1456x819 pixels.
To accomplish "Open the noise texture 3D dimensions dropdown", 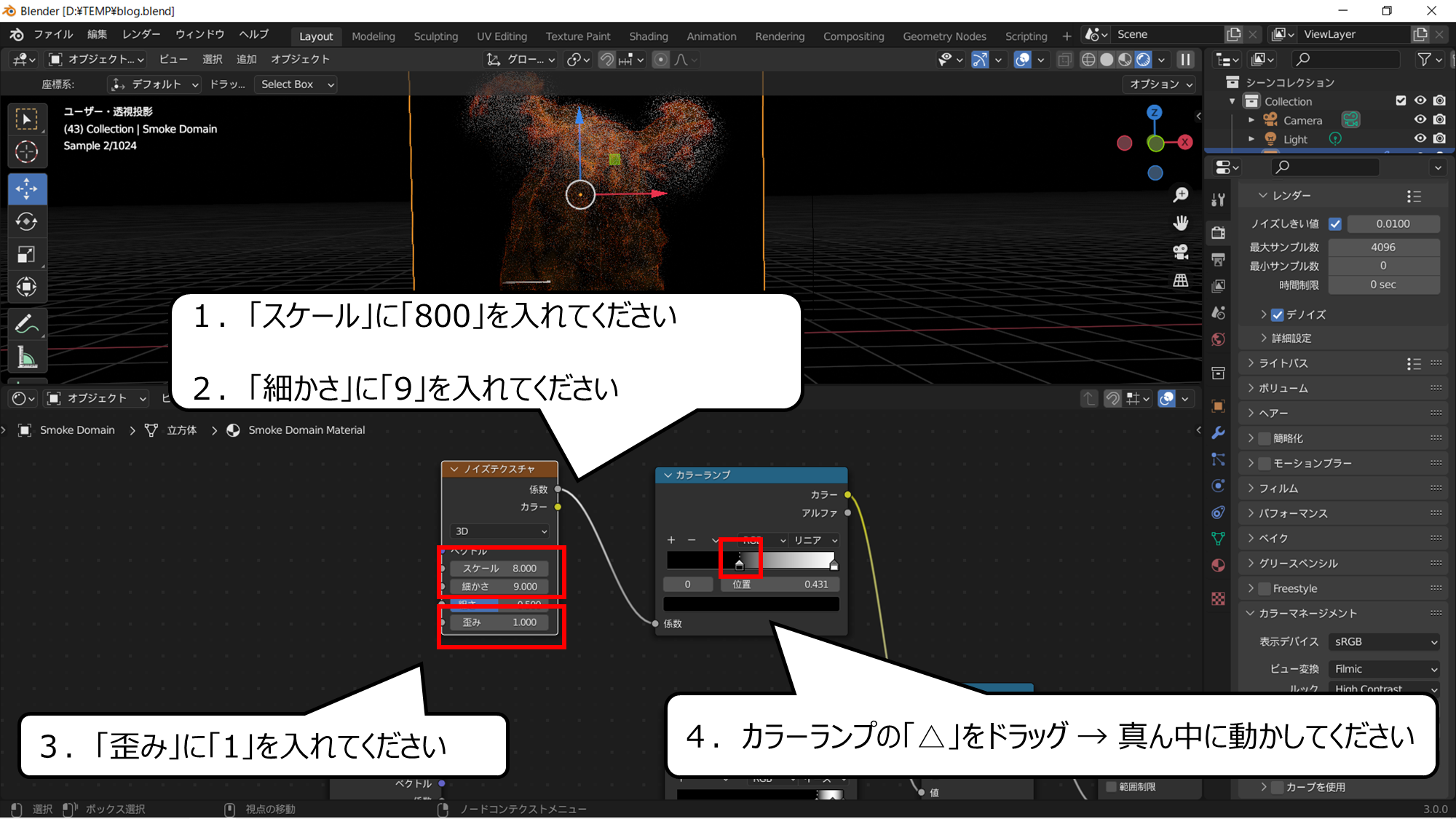I will coord(500,531).
